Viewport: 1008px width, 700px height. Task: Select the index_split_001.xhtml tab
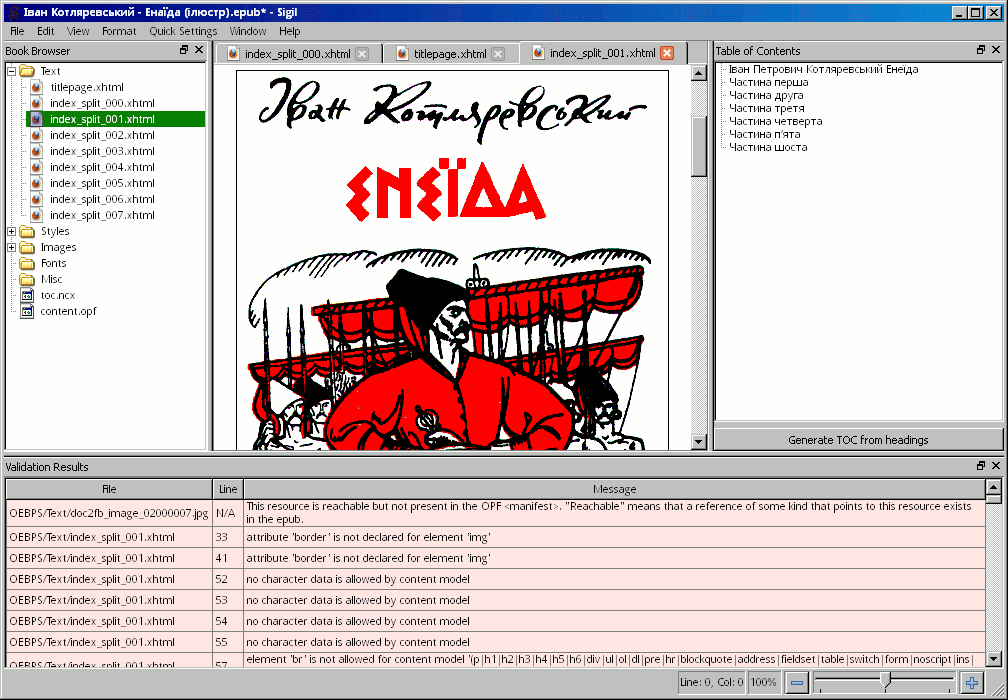click(x=602, y=53)
